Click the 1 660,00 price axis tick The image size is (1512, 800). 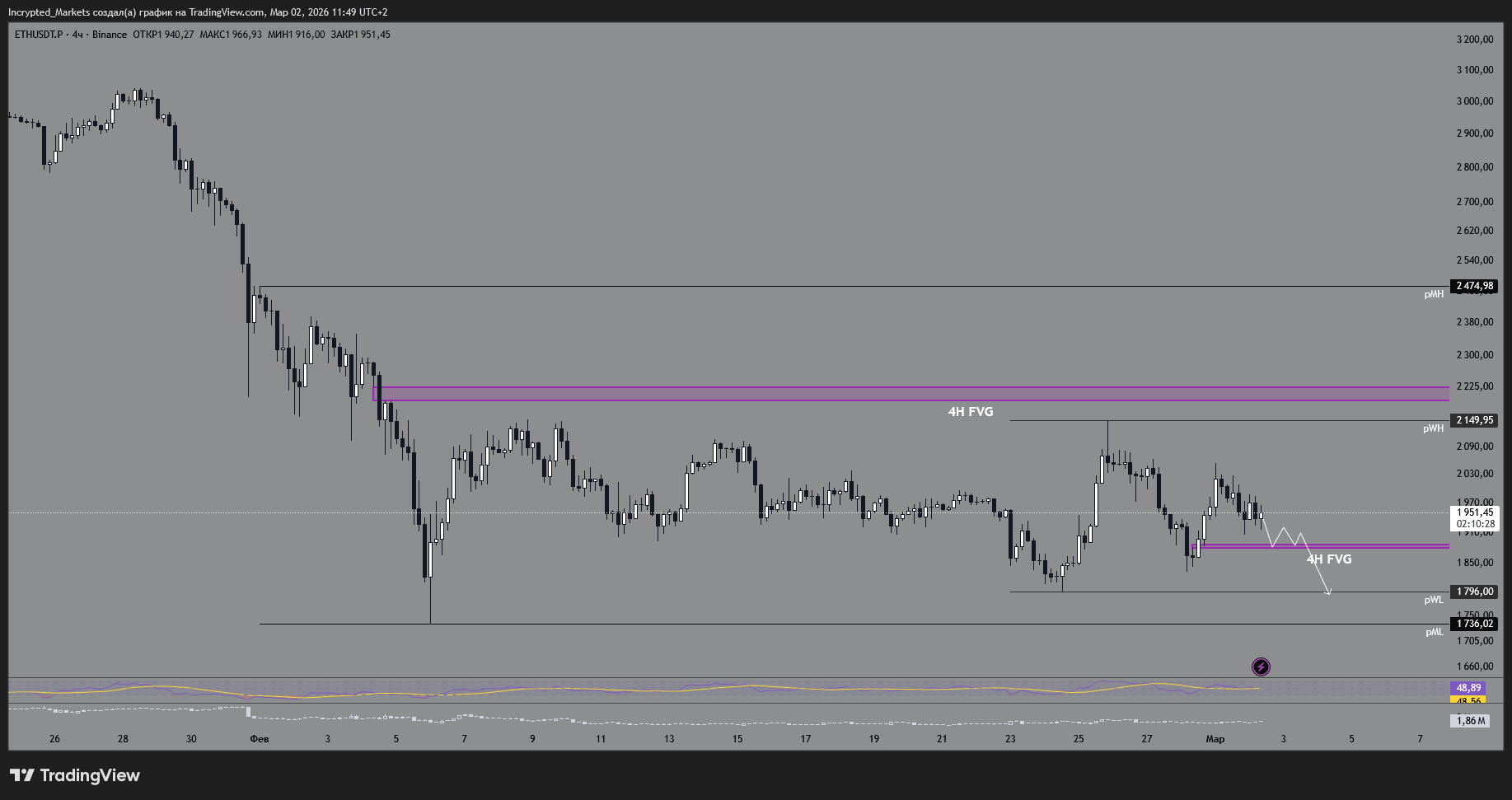tap(1475, 667)
